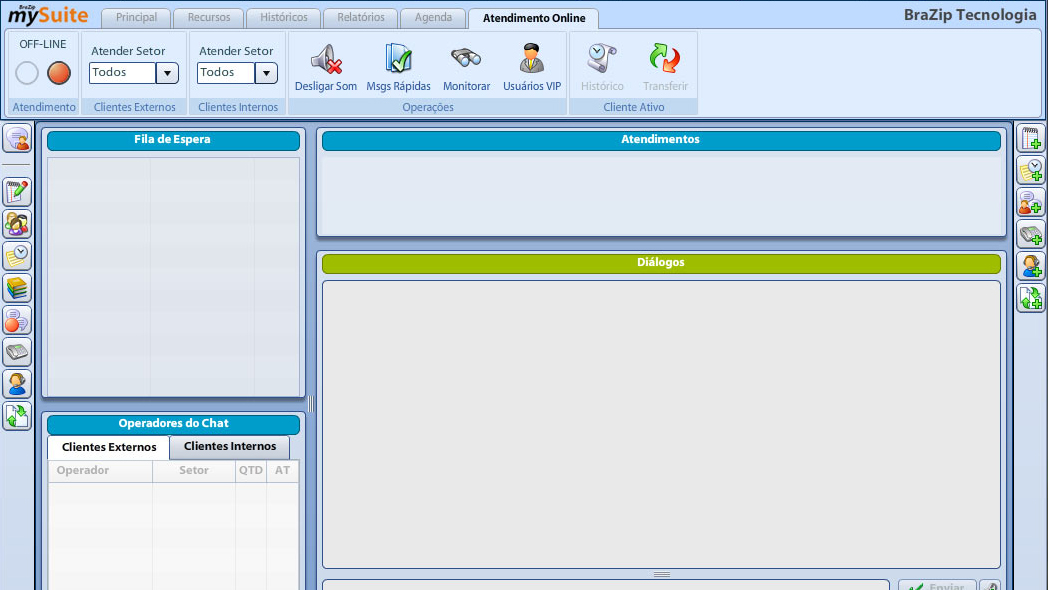Select the red OFF-LINE status button
This screenshot has height=590, width=1048.
pyautogui.click(x=59, y=73)
